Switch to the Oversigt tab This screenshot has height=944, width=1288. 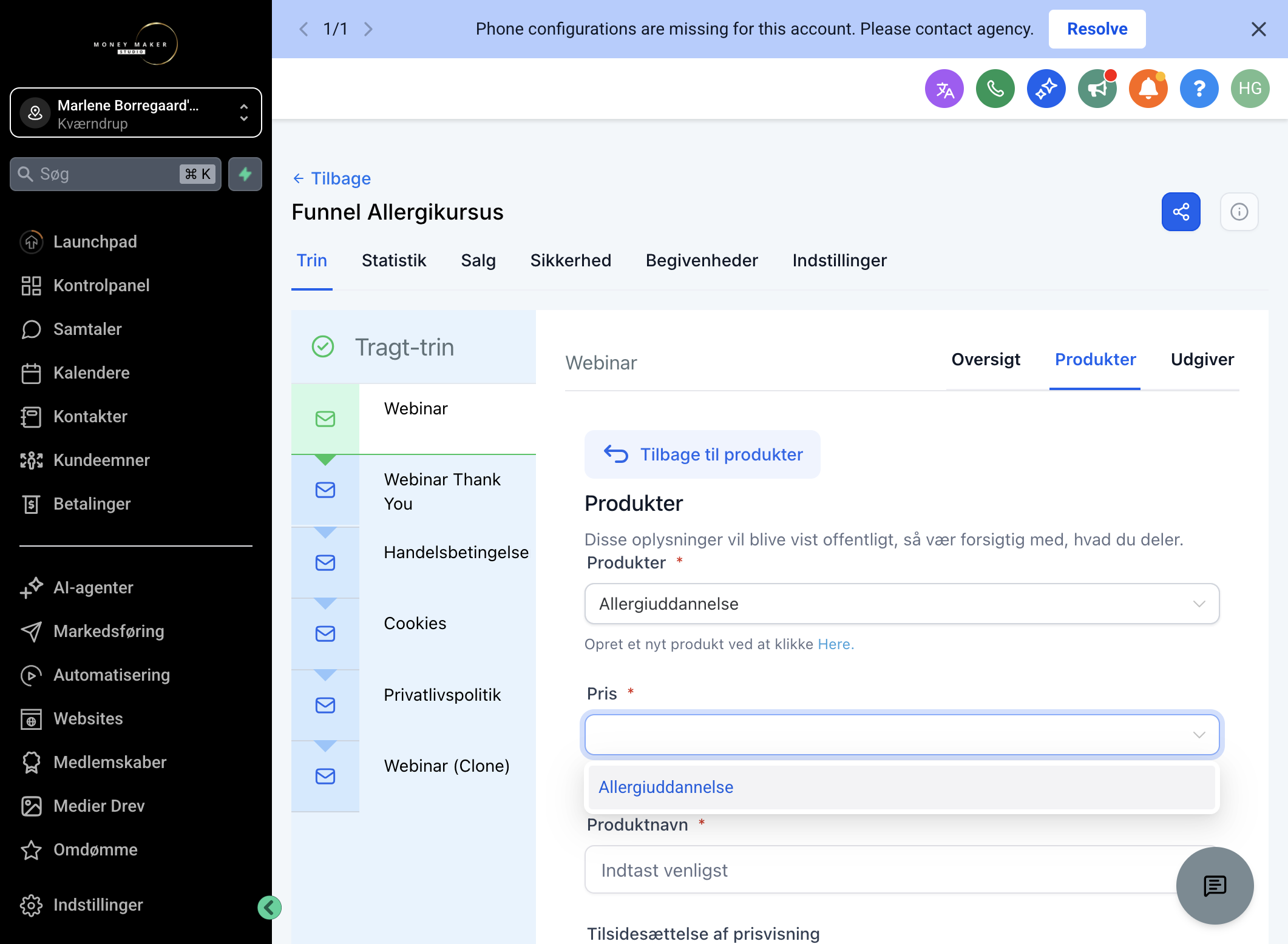click(x=986, y=359)
